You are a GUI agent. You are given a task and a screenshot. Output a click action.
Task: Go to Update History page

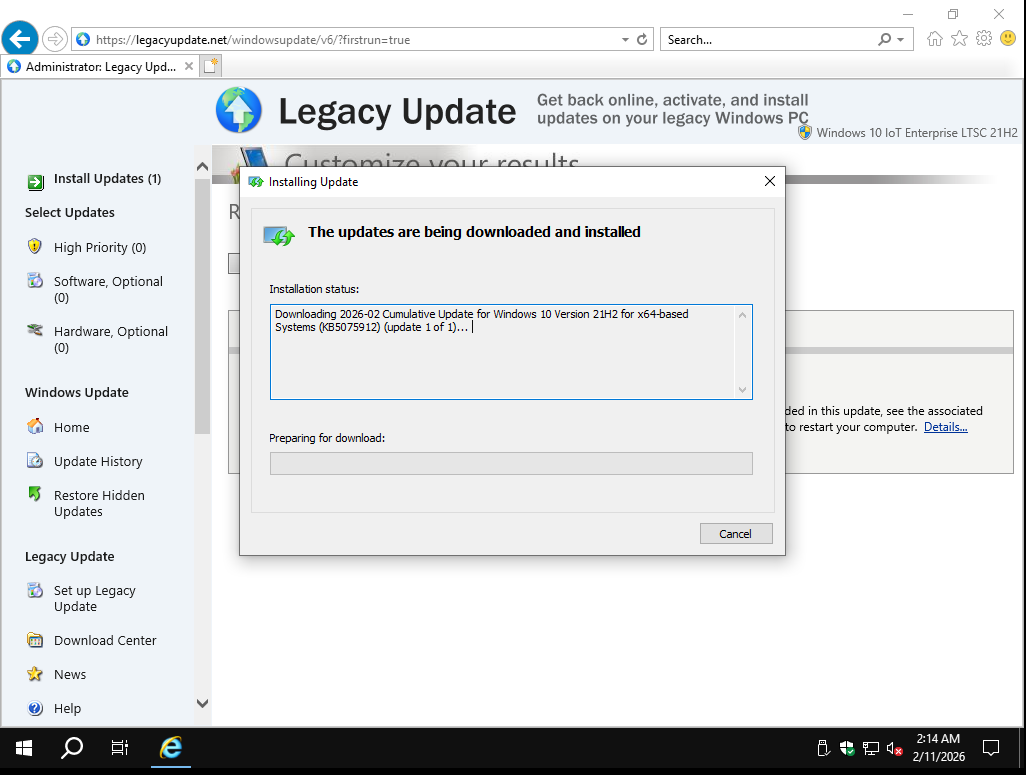(x=97, y=461)
